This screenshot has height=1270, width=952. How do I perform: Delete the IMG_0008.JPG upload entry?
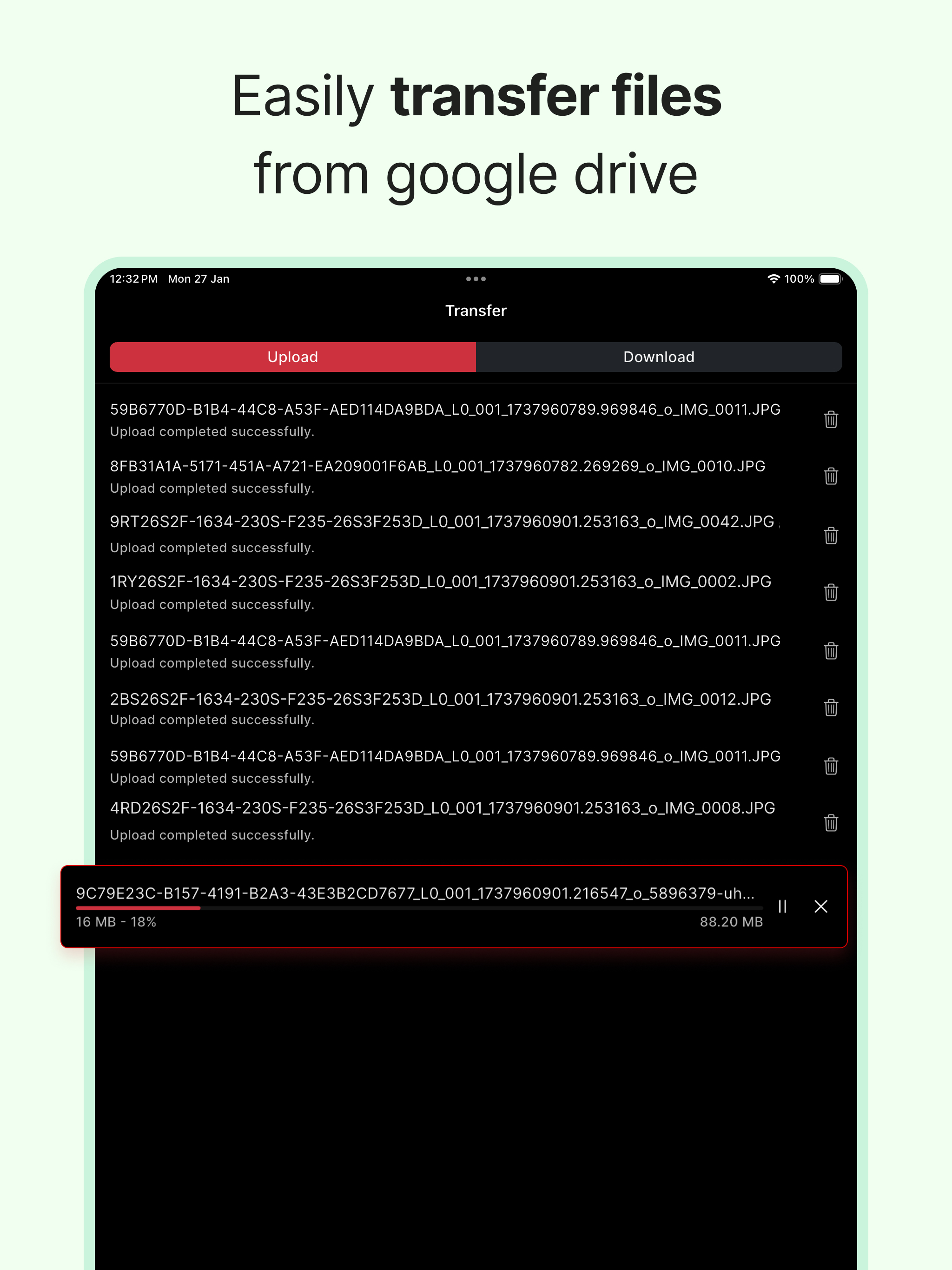830,823
